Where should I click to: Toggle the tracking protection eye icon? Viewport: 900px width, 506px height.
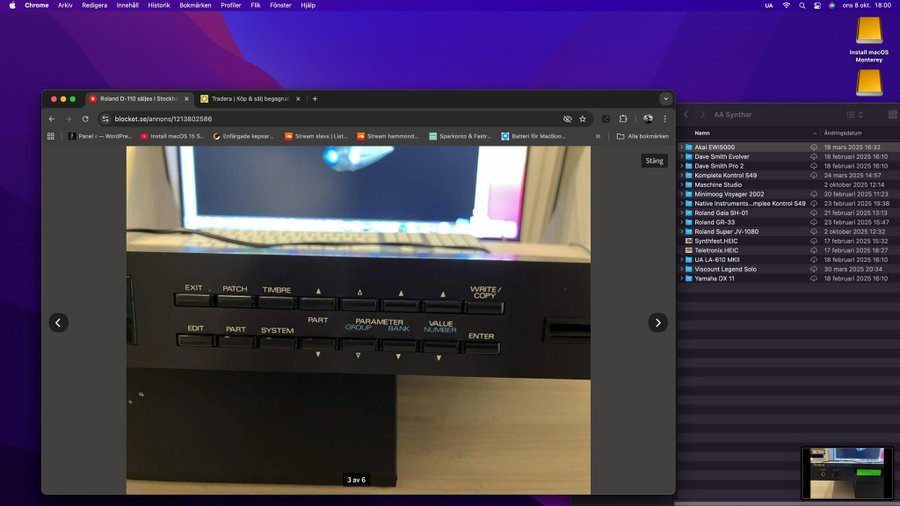coord(567,118)
